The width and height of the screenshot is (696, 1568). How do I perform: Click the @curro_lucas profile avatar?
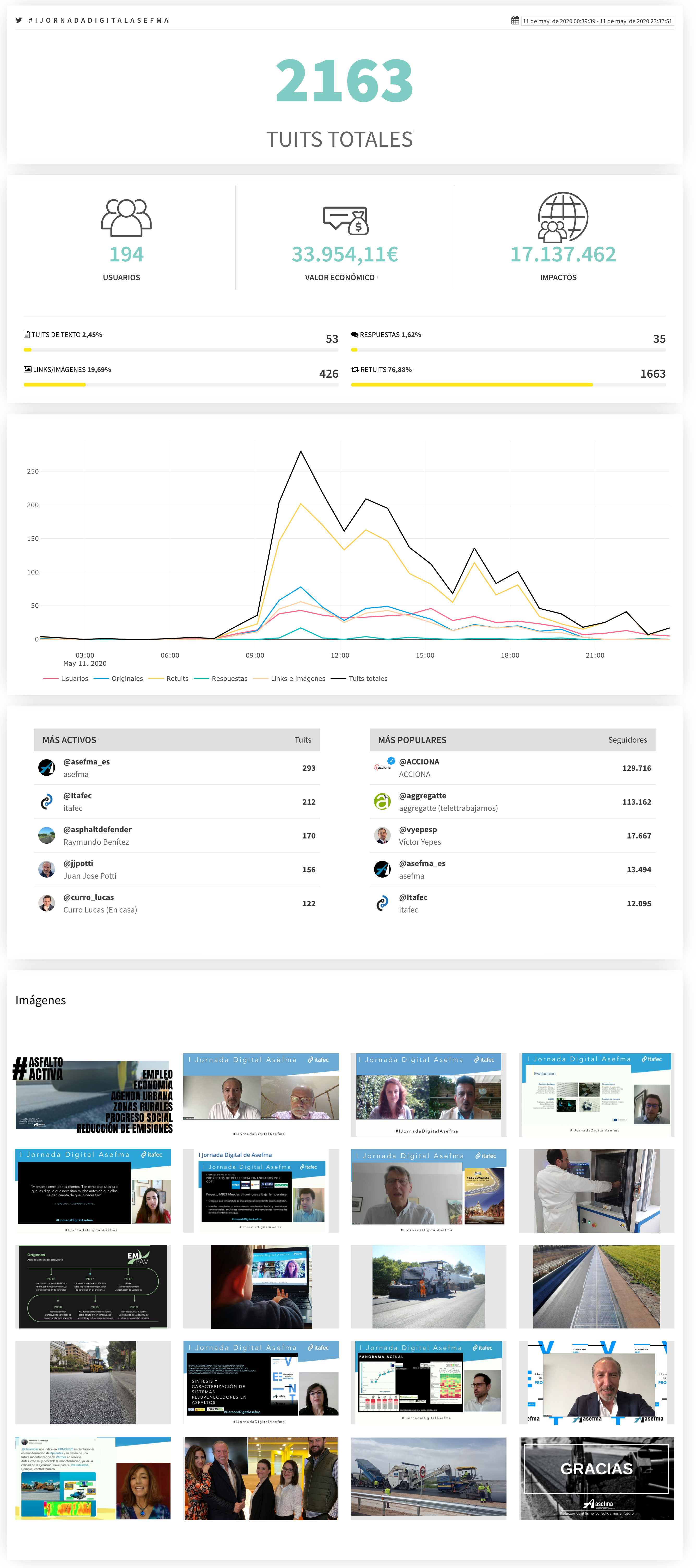click(x=47, y=903)
